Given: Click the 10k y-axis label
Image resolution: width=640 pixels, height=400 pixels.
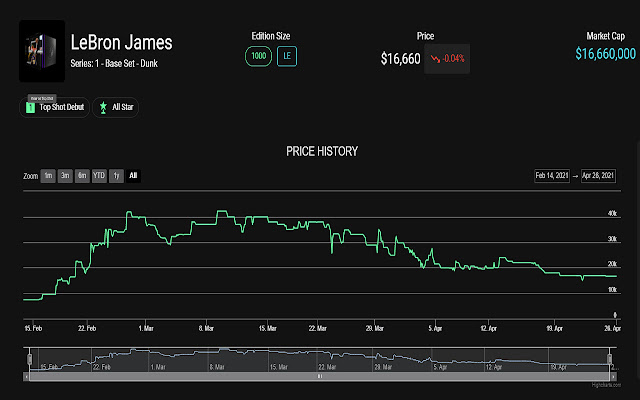Looking at the screenshot, I should [612, 289].
